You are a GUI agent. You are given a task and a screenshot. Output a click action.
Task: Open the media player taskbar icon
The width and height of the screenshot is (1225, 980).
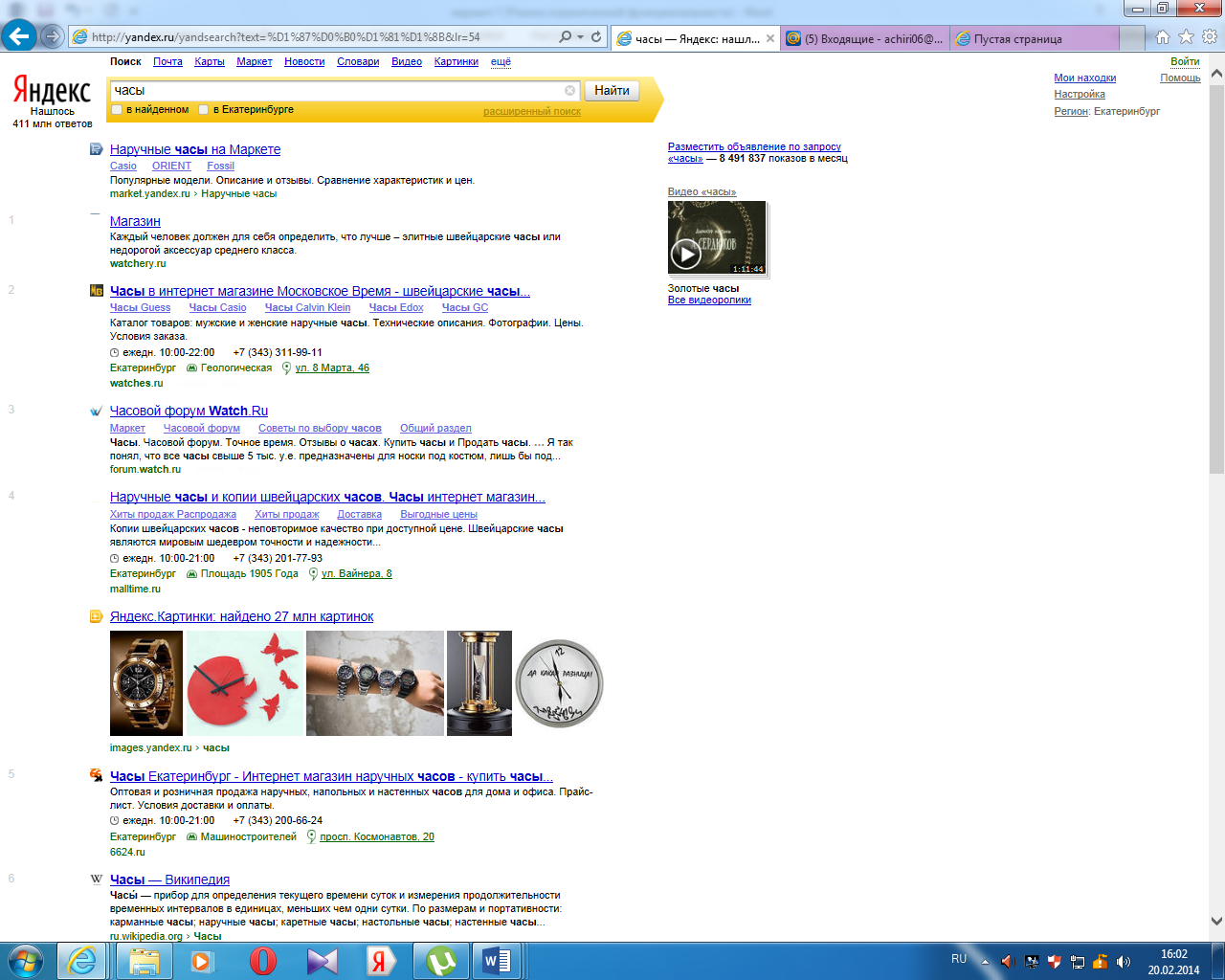[202, 960]
